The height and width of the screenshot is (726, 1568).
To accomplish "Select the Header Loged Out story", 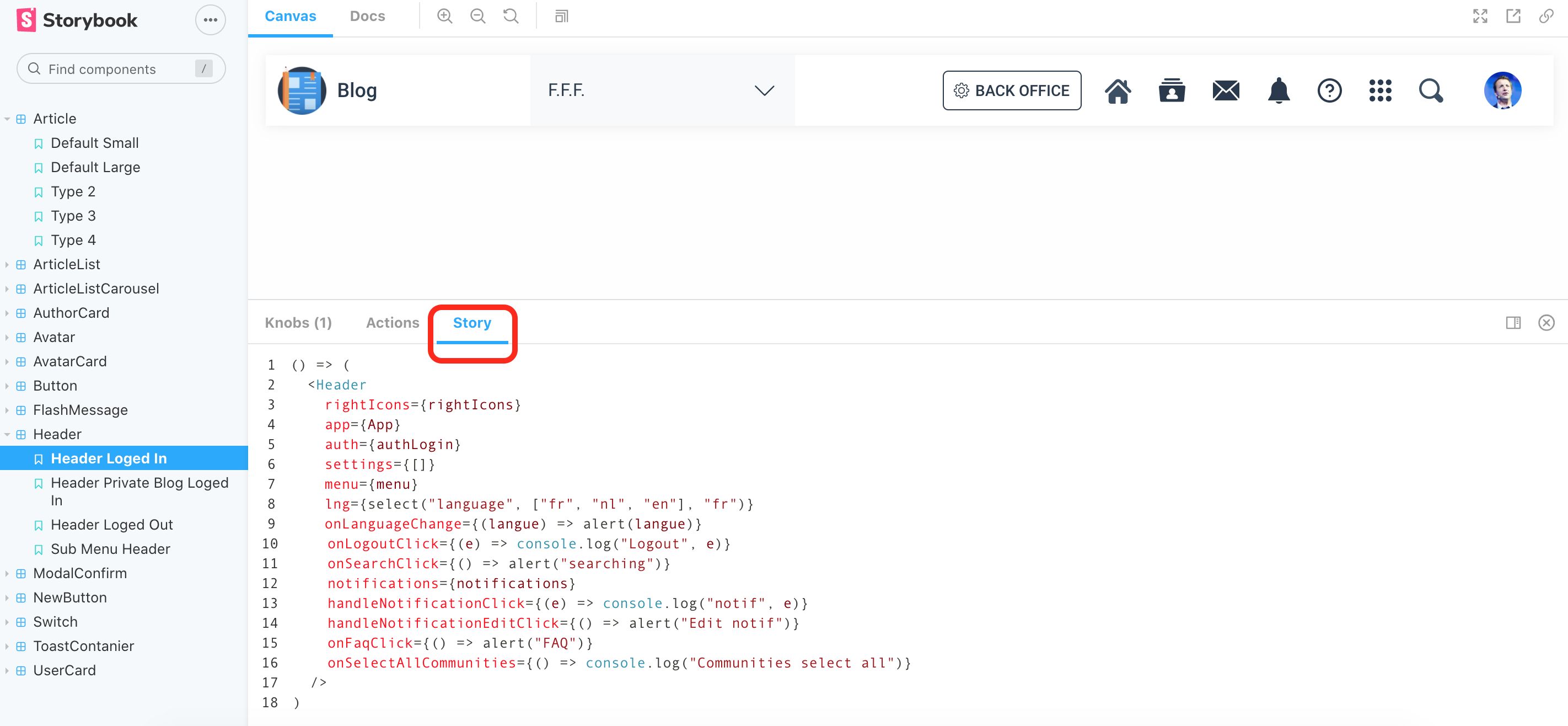I will 111,525.
